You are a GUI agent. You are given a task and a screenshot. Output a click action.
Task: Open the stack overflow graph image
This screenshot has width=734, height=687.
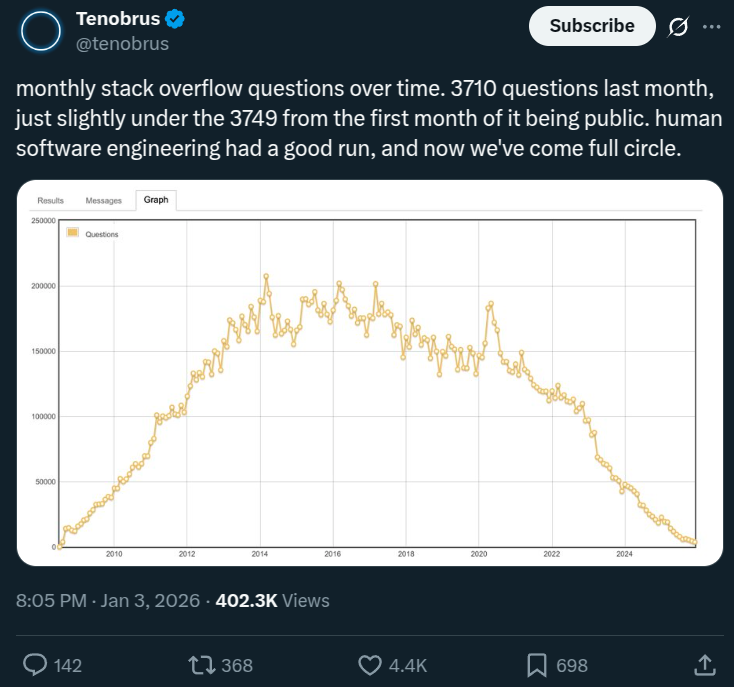pos(370,373)
